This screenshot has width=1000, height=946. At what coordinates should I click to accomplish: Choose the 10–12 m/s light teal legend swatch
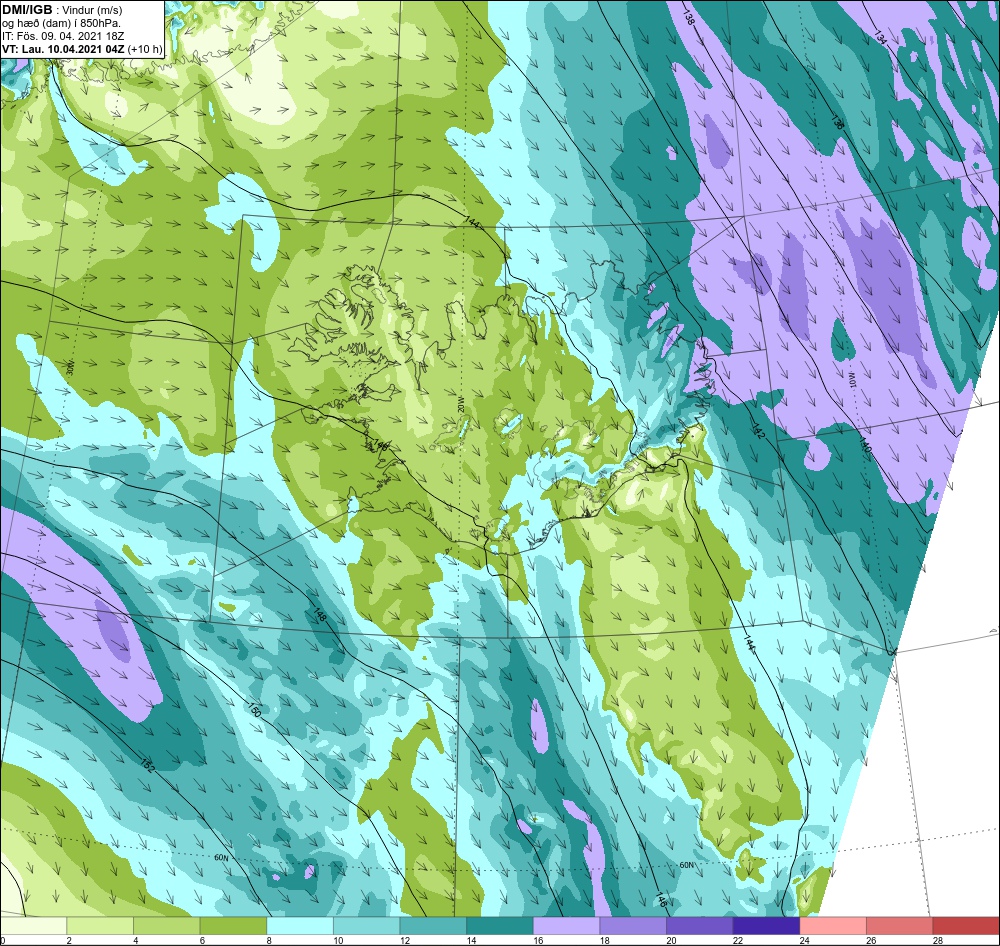coord(367,926)
